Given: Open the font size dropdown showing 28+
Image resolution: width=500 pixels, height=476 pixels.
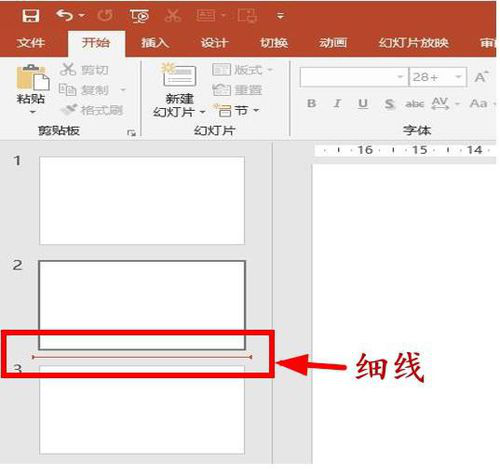Looking at the screenshot, I should (x=459, y=77).
